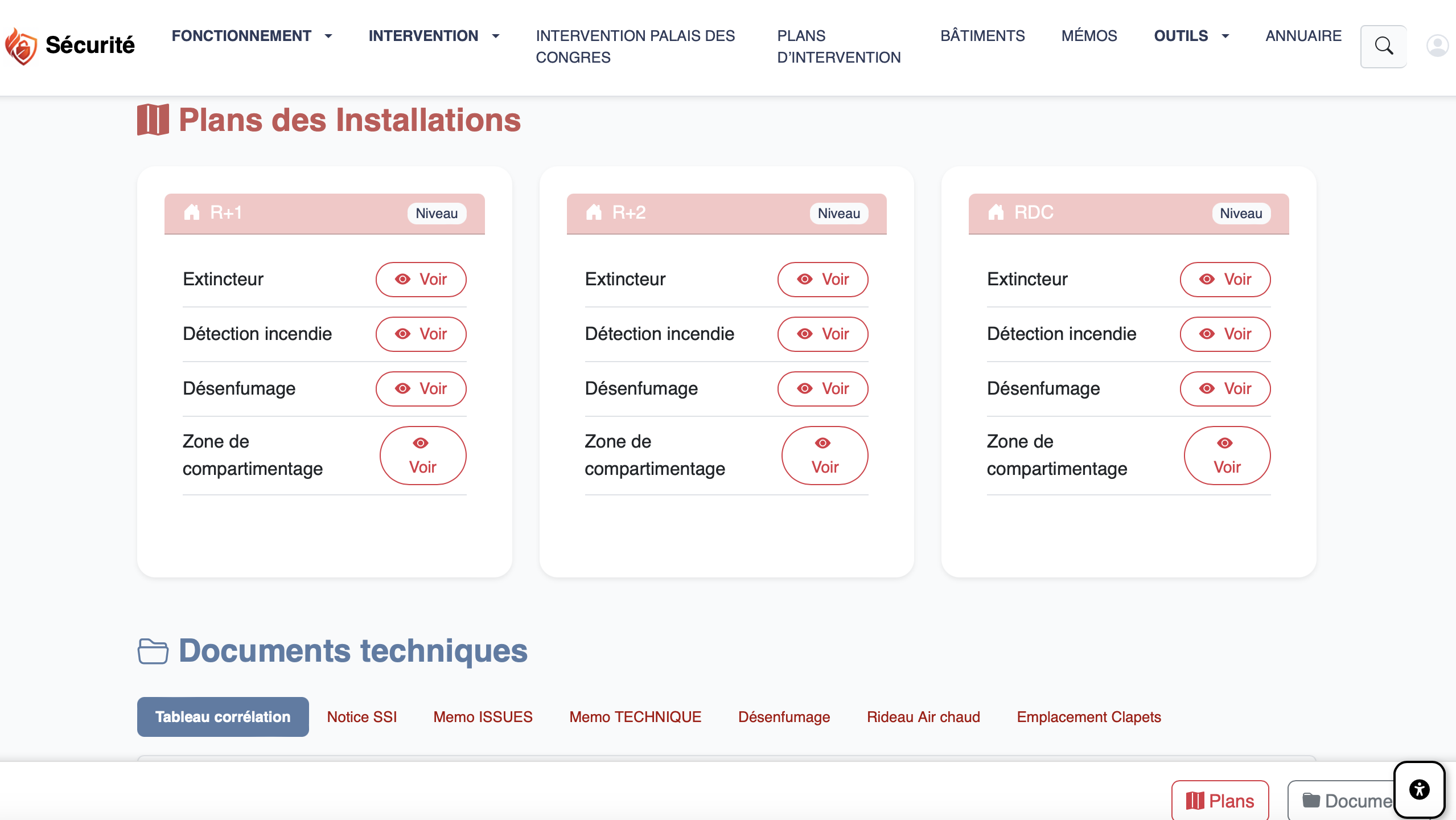Expand the FONCTIONNEMENT dropdown menu
This screenshot has width=1456, height=820.
tap(252, 36)
